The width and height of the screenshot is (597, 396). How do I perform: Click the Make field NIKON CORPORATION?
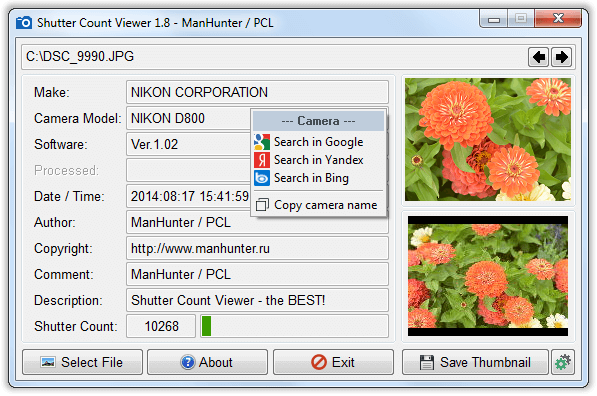coord(257,92)
